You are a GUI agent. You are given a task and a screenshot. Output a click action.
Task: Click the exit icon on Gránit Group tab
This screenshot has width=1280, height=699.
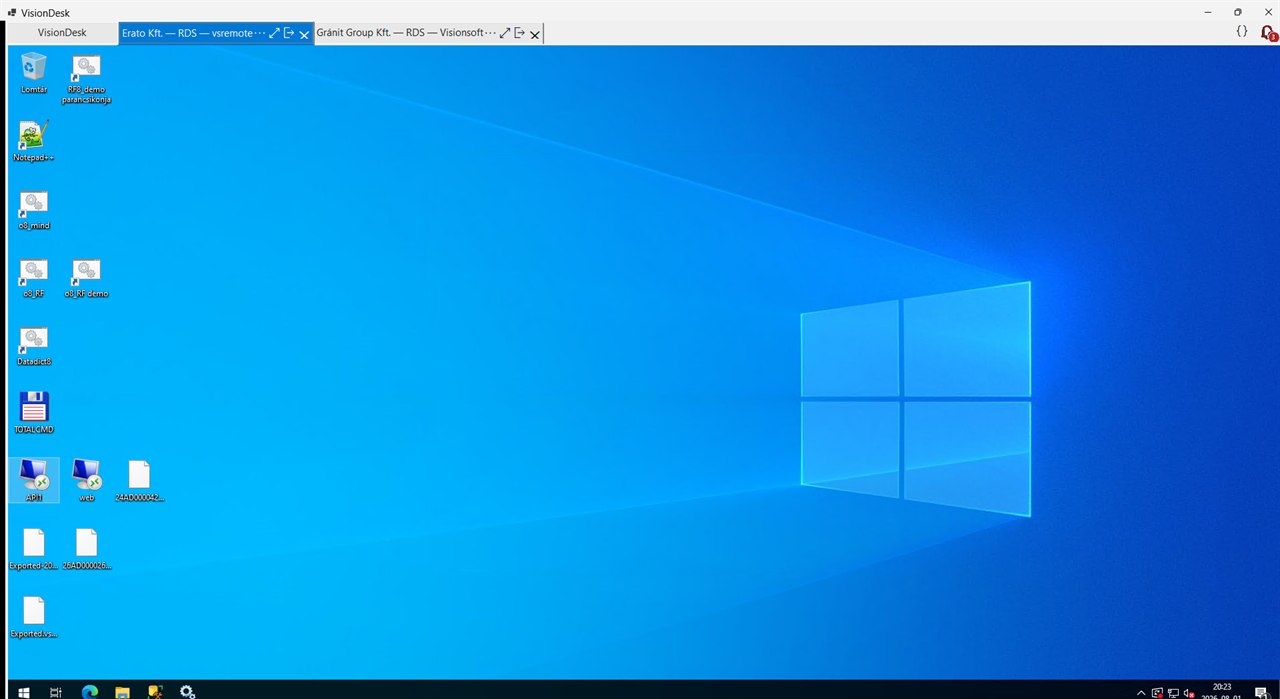pyautogui.click(x=520, y=33)
